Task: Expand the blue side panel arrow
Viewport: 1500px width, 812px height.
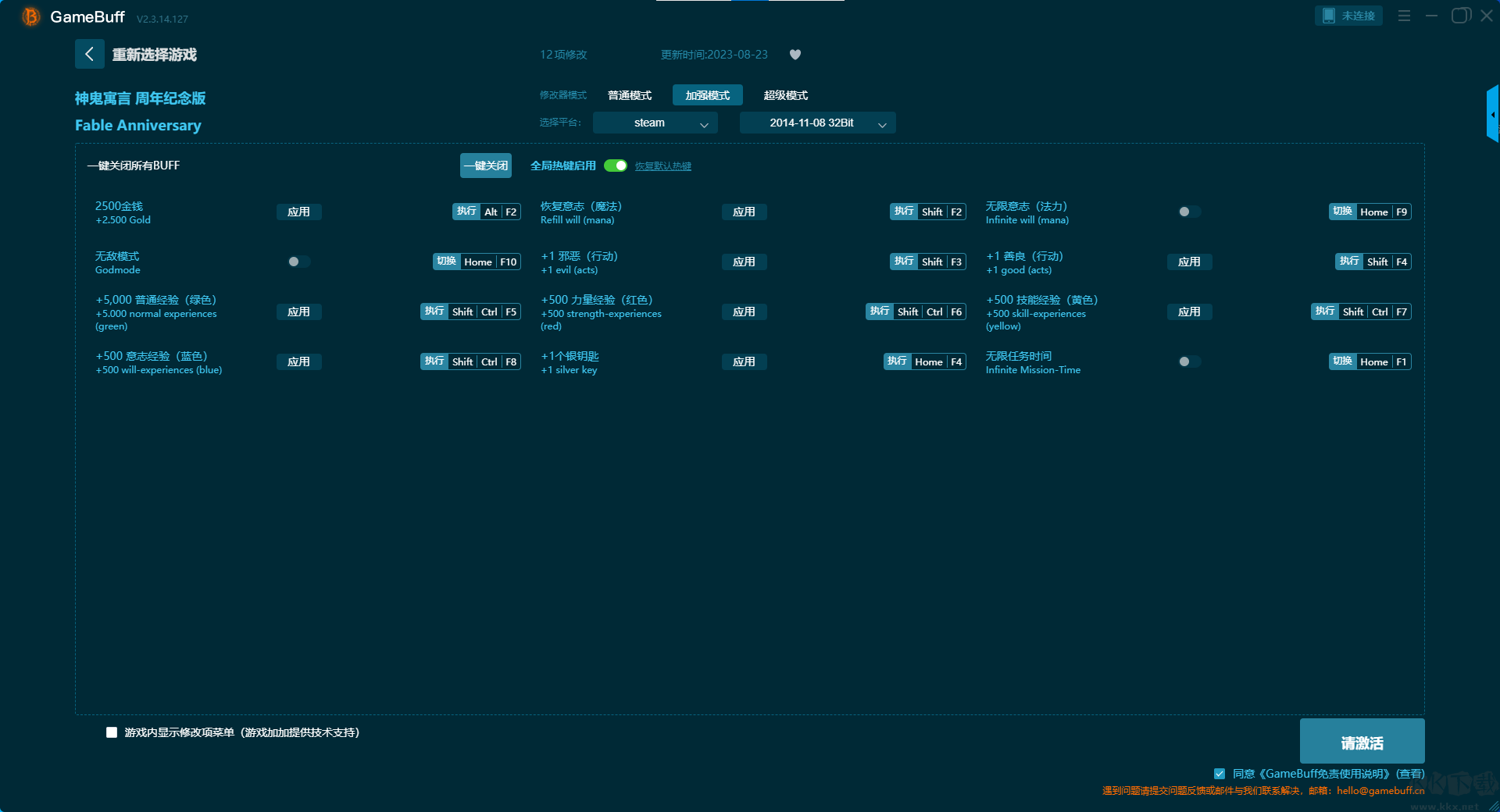Action: [1492, 115]
